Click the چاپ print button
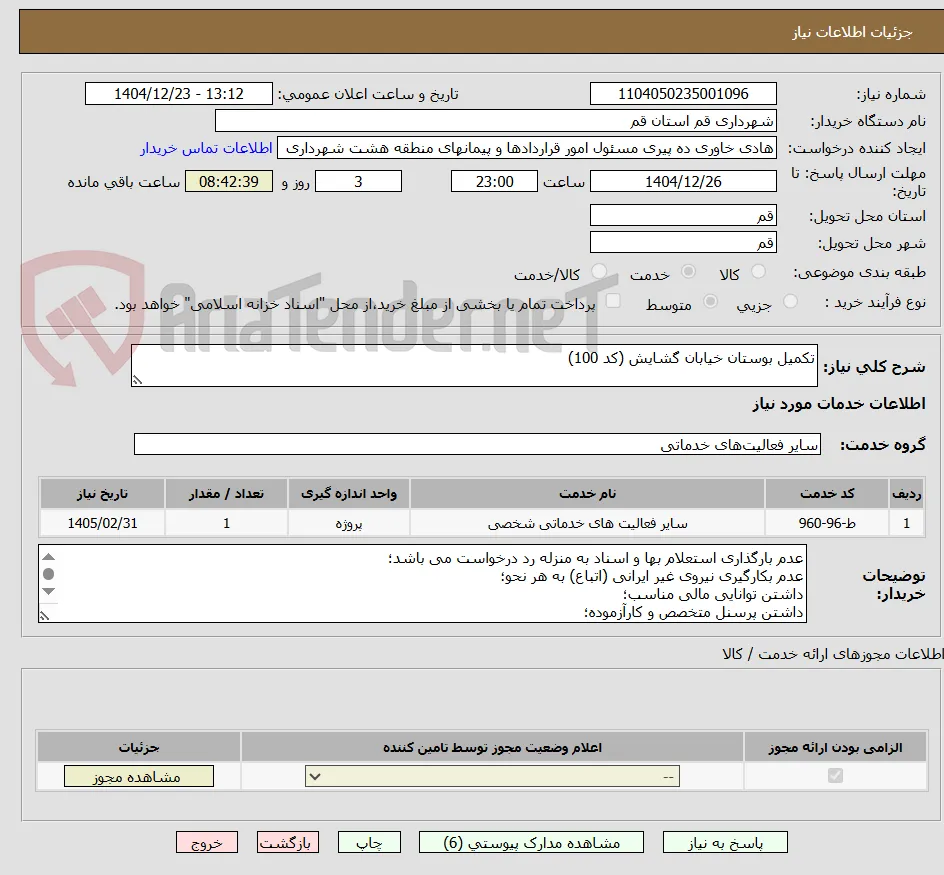 pyautogui.click(x=369, y=842)
